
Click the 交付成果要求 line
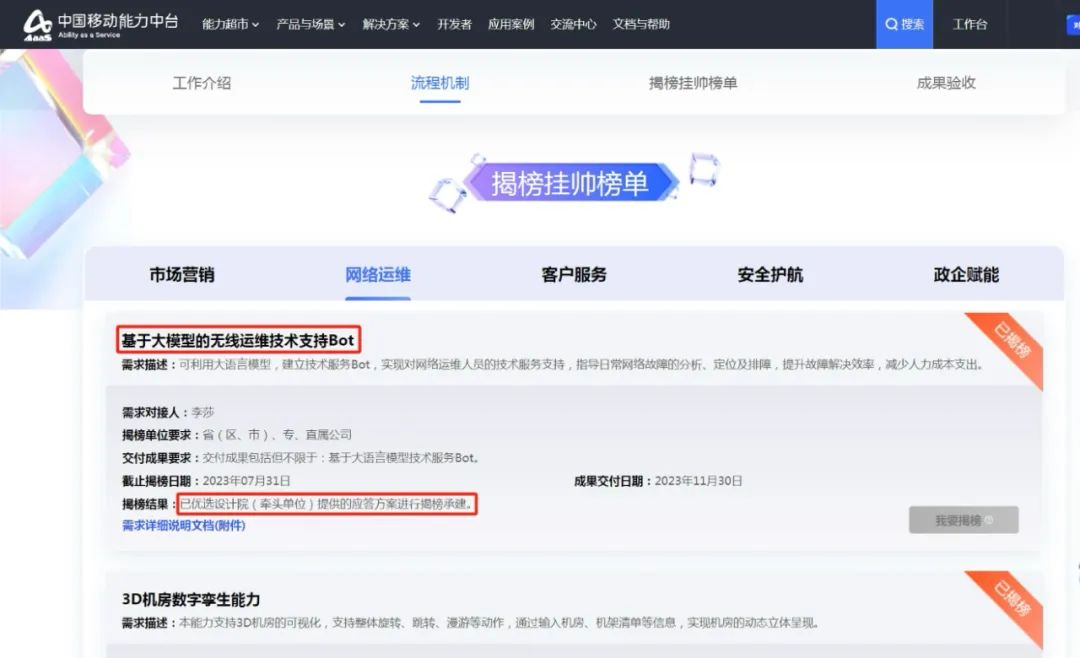point(301,457)
